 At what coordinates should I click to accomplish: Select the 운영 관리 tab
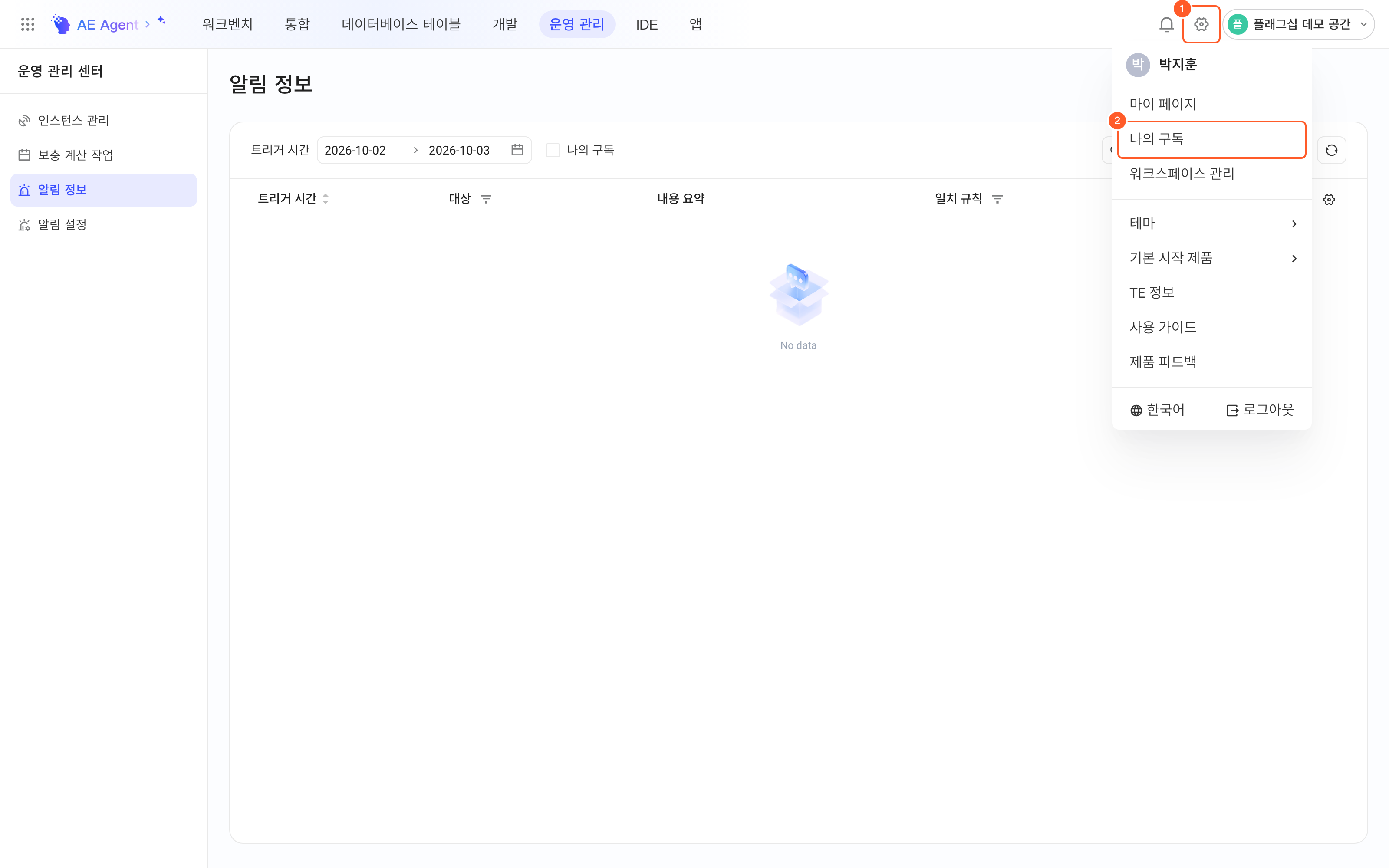click(577, 24)
